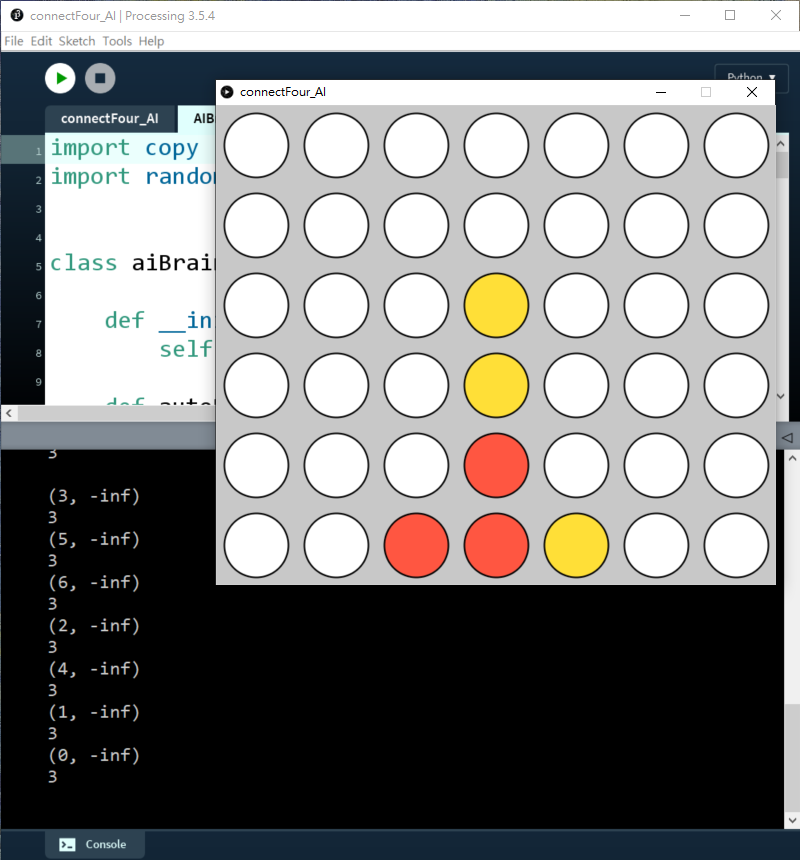800x860 pixels.
Task: Open the Python mode dropdown
Action: click(744, 78)
